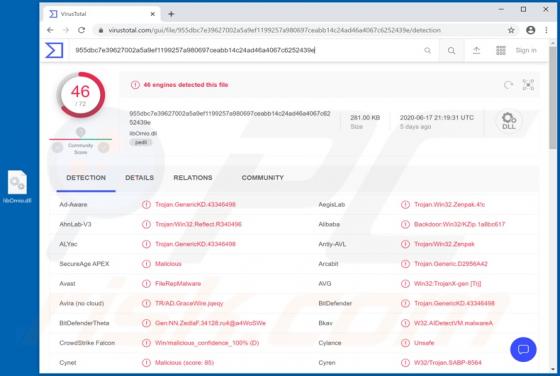Vote up with the right community score button

[x=104, y=147]
